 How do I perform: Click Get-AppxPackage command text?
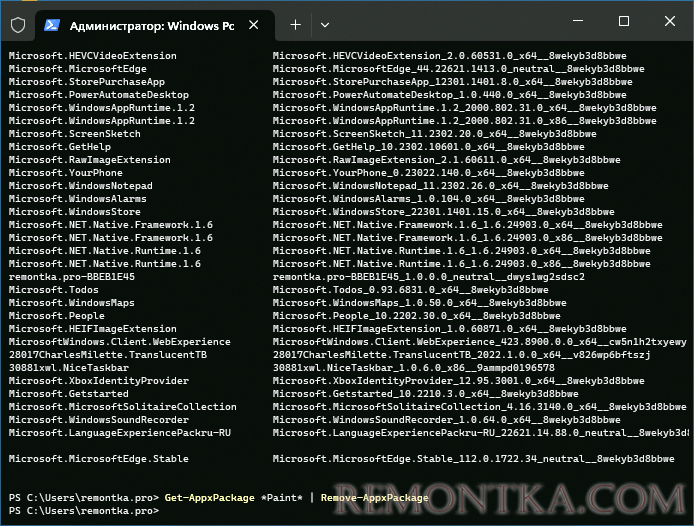(x=210, y=498)
